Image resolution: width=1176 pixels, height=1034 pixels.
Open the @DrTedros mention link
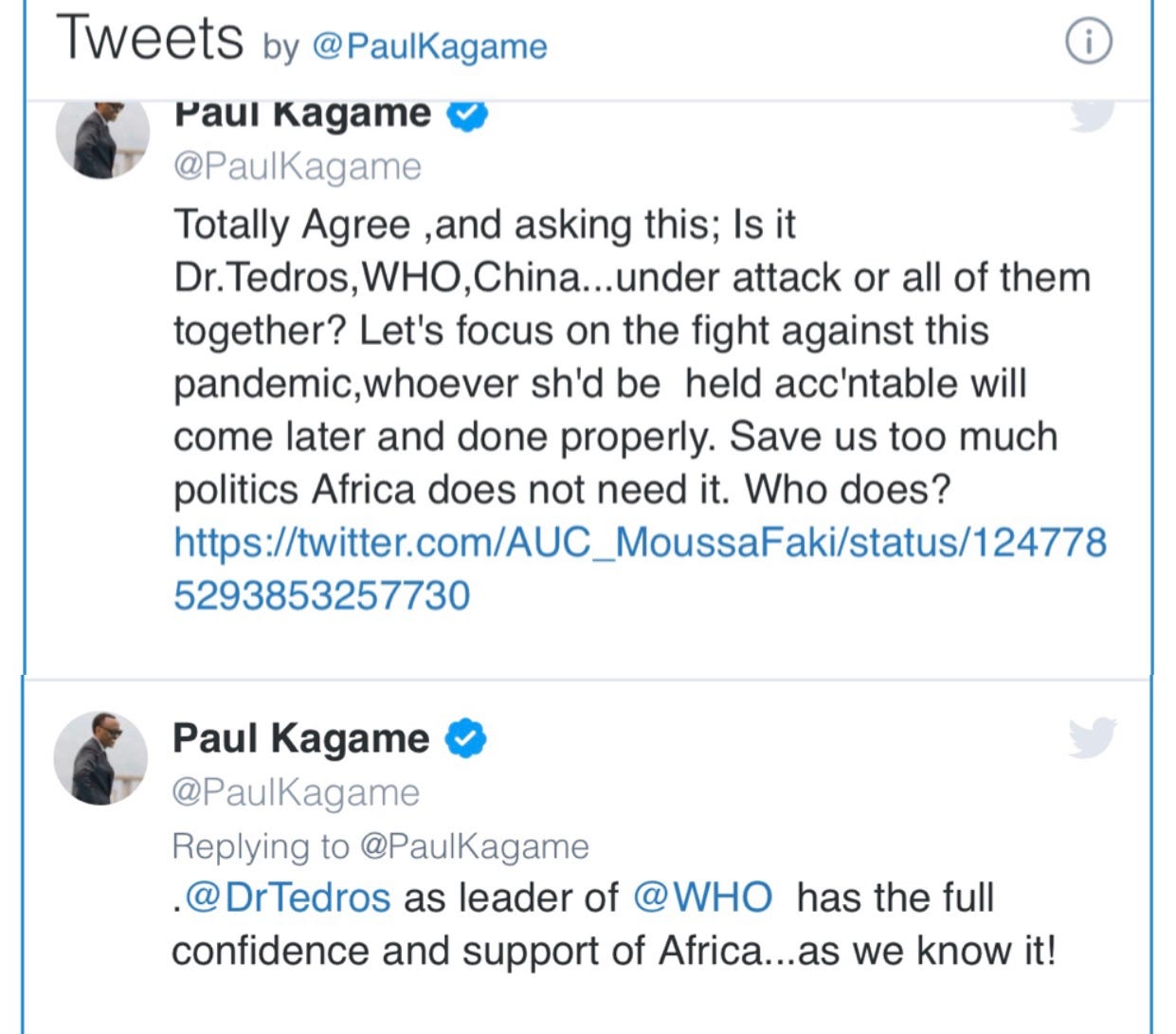pos(288,898)
